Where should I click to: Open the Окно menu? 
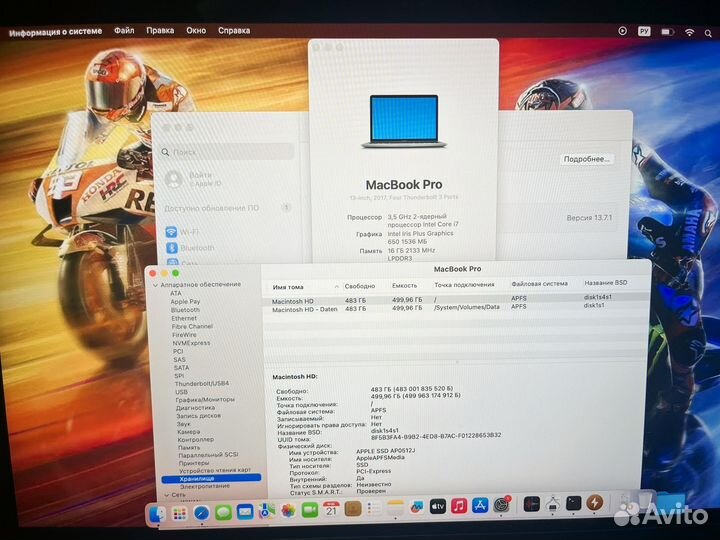click(196, 31)
